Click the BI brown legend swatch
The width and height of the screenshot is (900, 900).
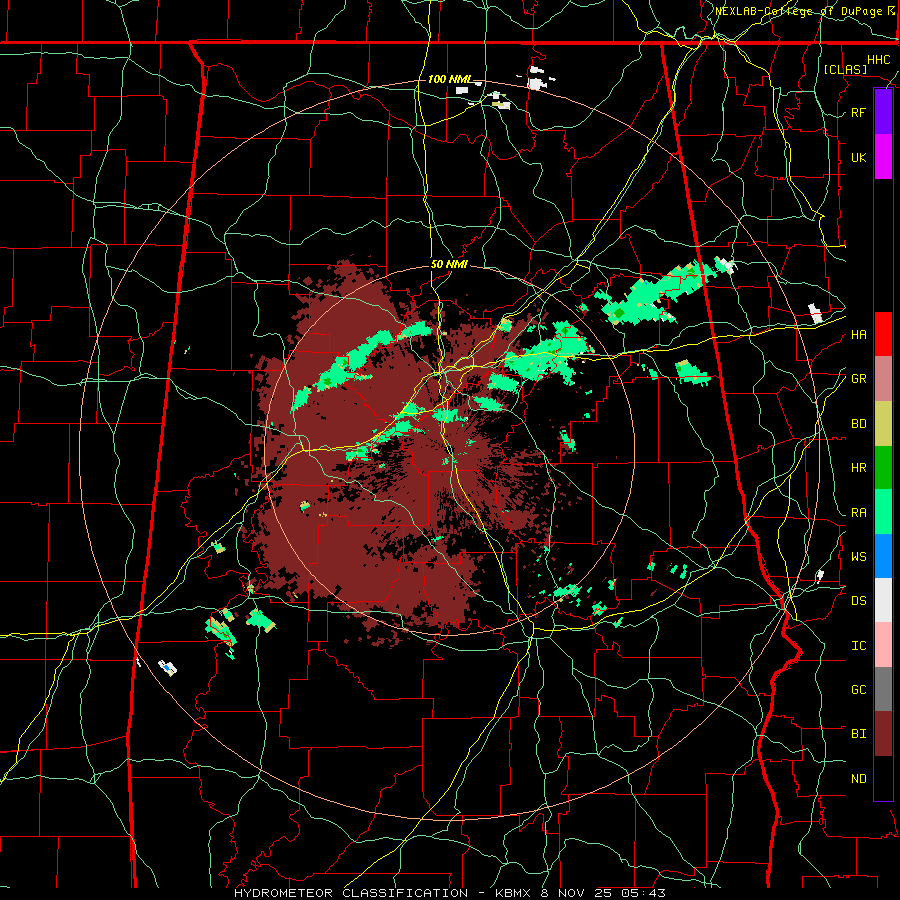coord(883,734)
